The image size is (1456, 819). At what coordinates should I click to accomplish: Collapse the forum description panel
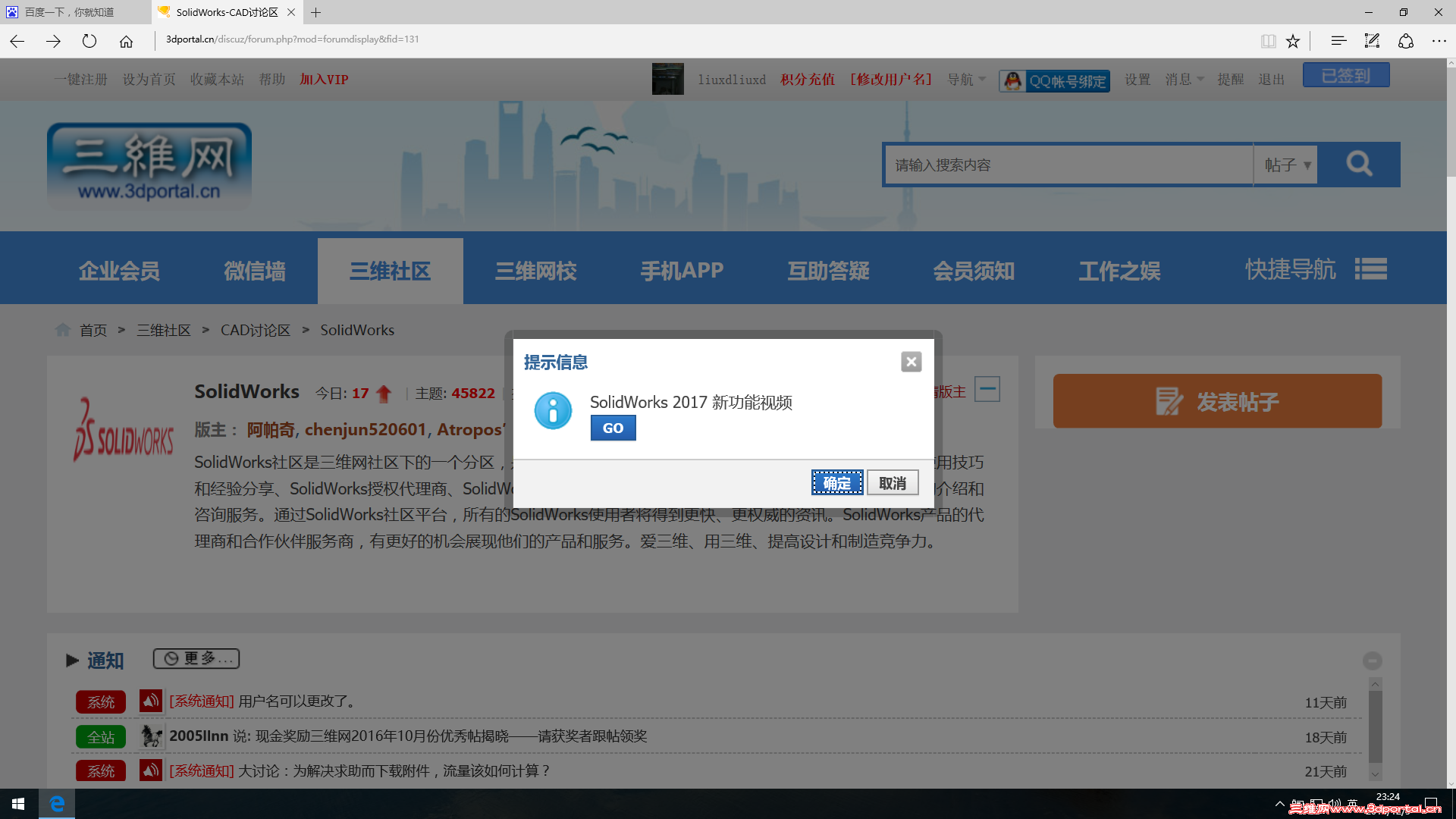[987, 388]
